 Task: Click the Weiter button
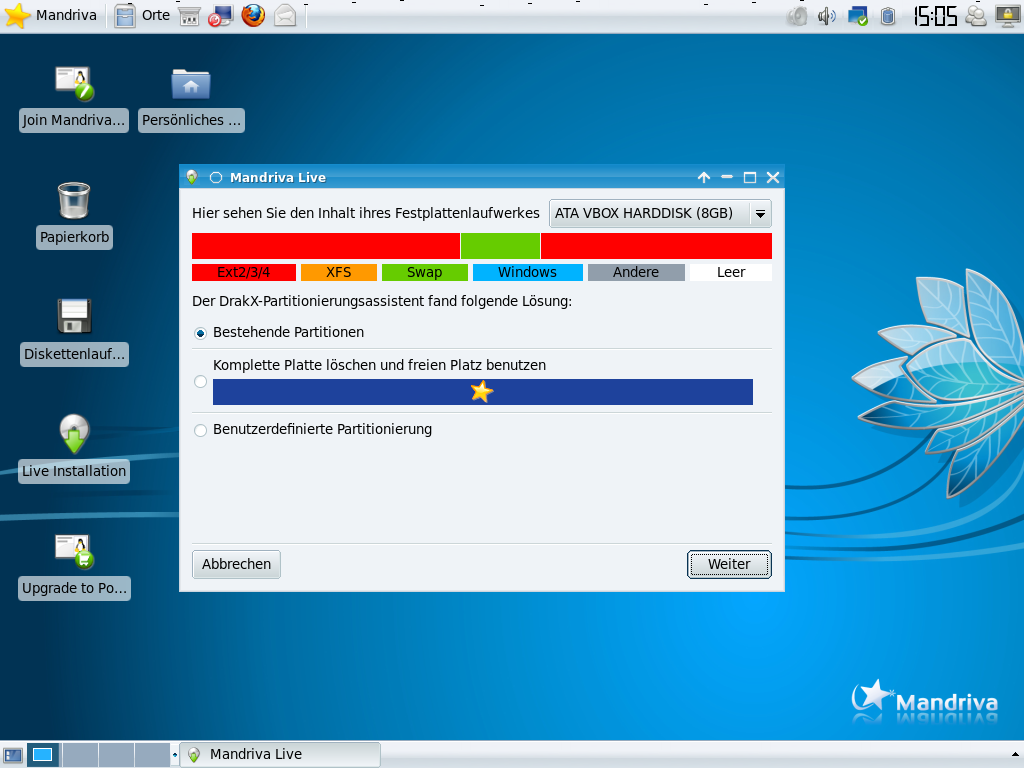pos(729,564)
